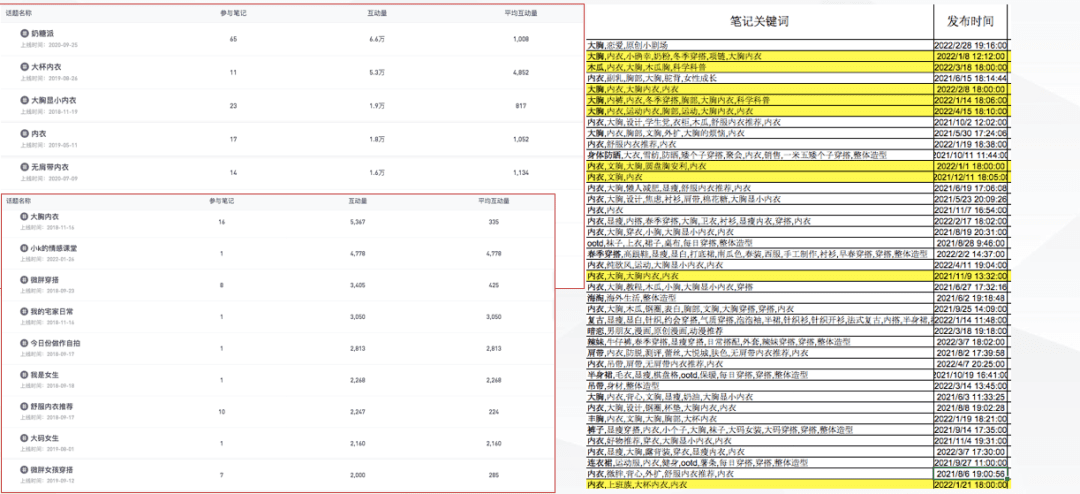Open the 奶糖派 topic name

41,33
